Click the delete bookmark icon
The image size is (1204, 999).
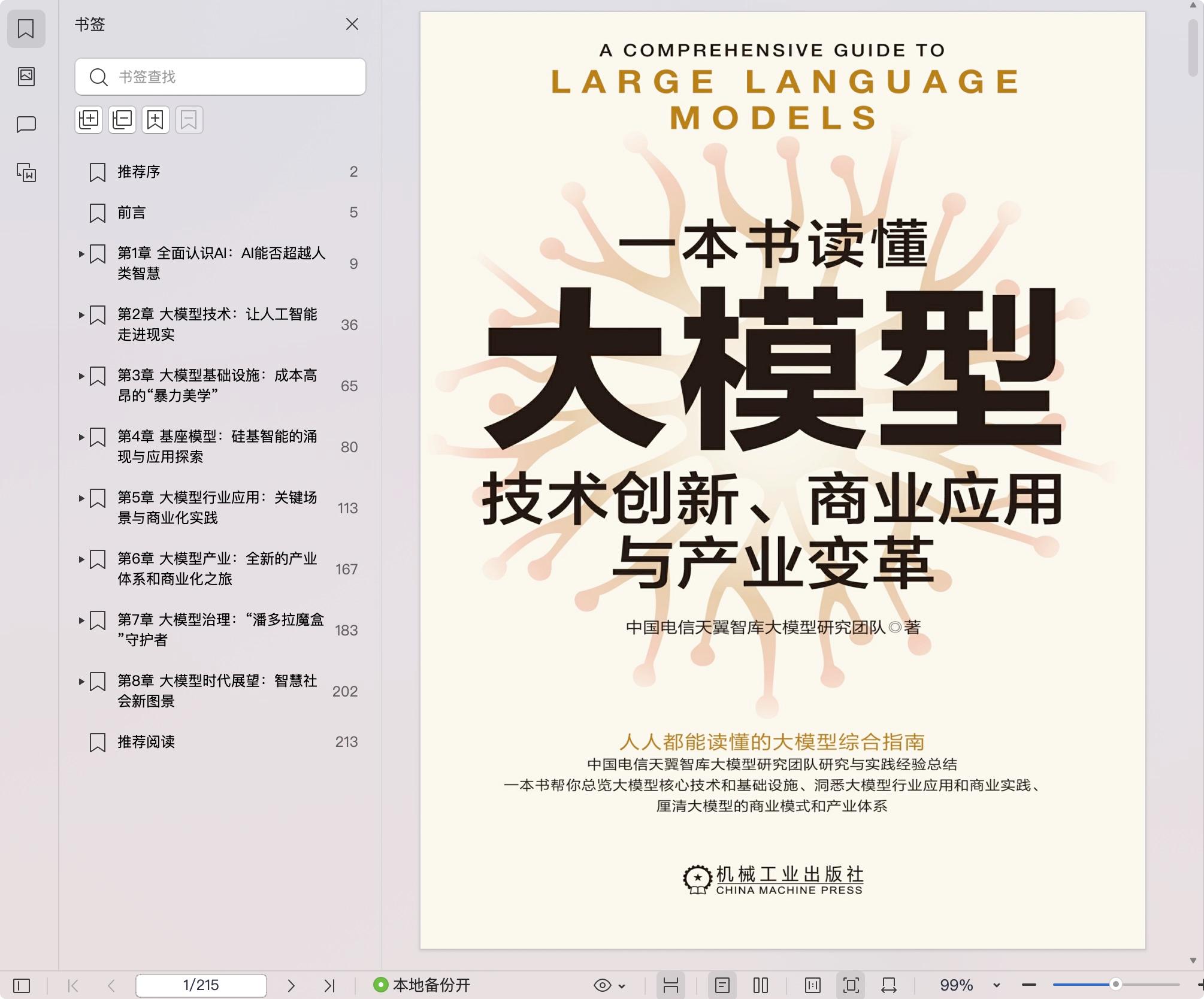click(x=189, y=120)
